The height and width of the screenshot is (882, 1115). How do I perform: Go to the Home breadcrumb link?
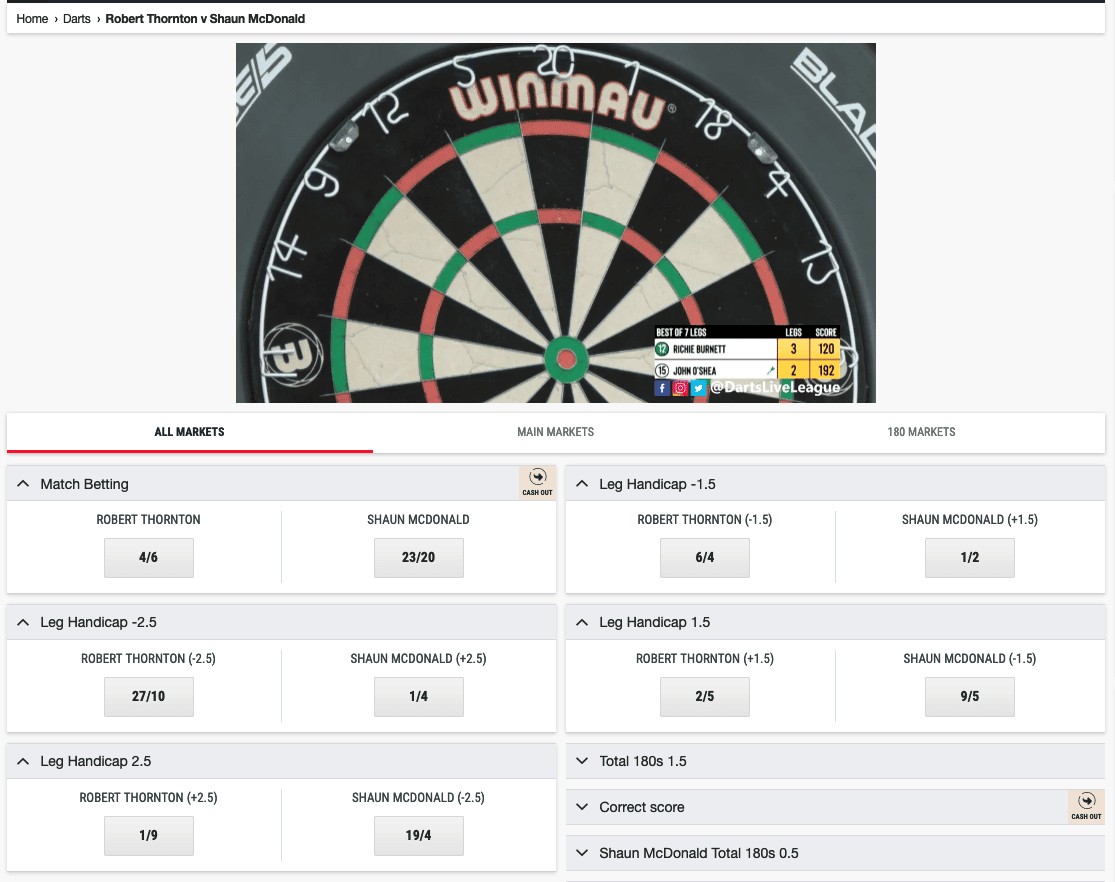click(32, 18)
